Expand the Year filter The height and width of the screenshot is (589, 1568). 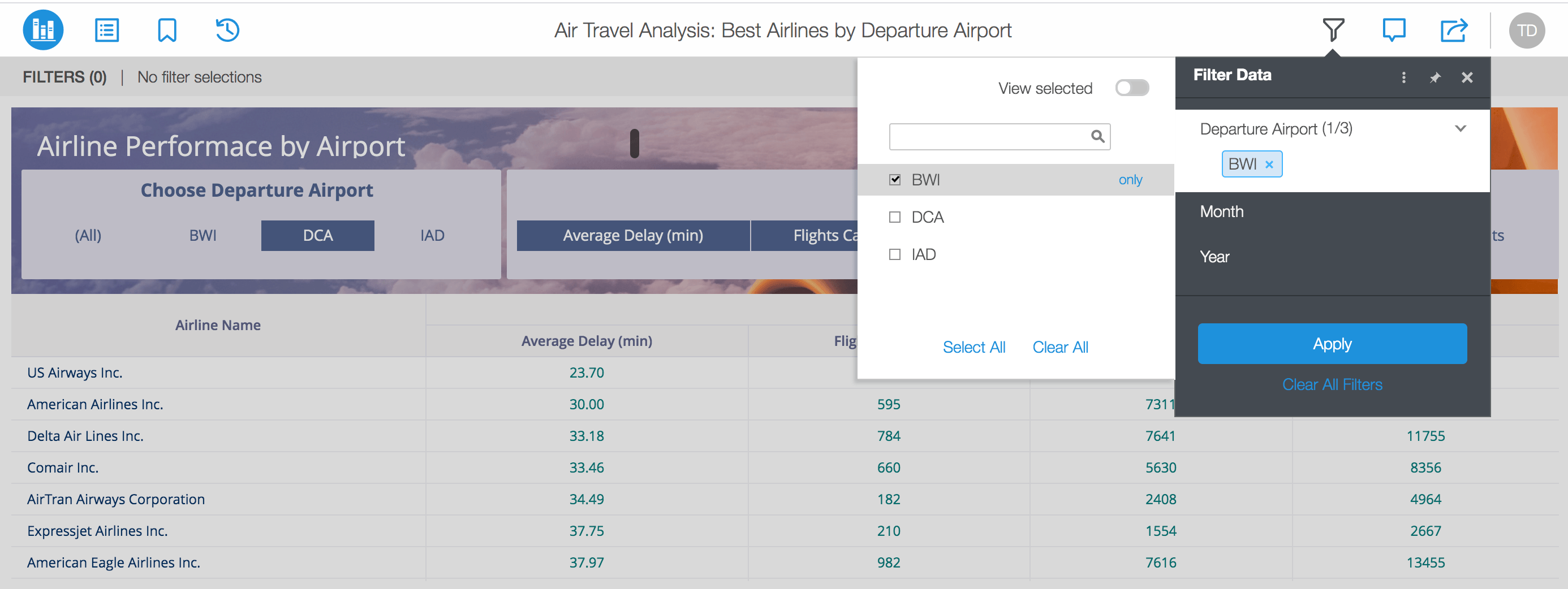pyautogui.click(x=1214, y=257)
